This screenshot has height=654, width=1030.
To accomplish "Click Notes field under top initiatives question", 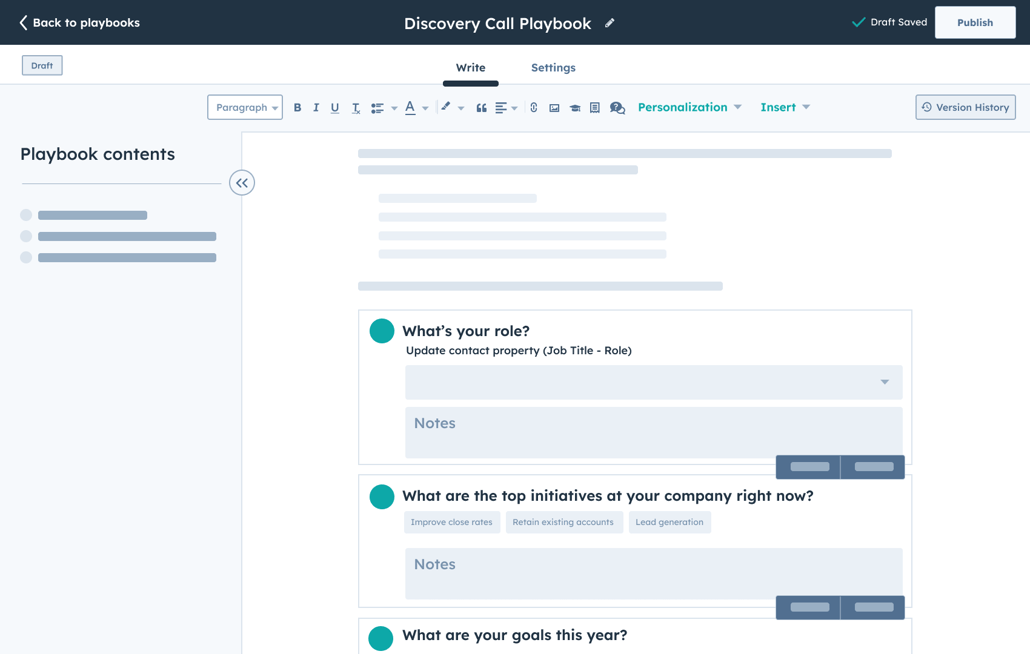I will tap(654, 573).
